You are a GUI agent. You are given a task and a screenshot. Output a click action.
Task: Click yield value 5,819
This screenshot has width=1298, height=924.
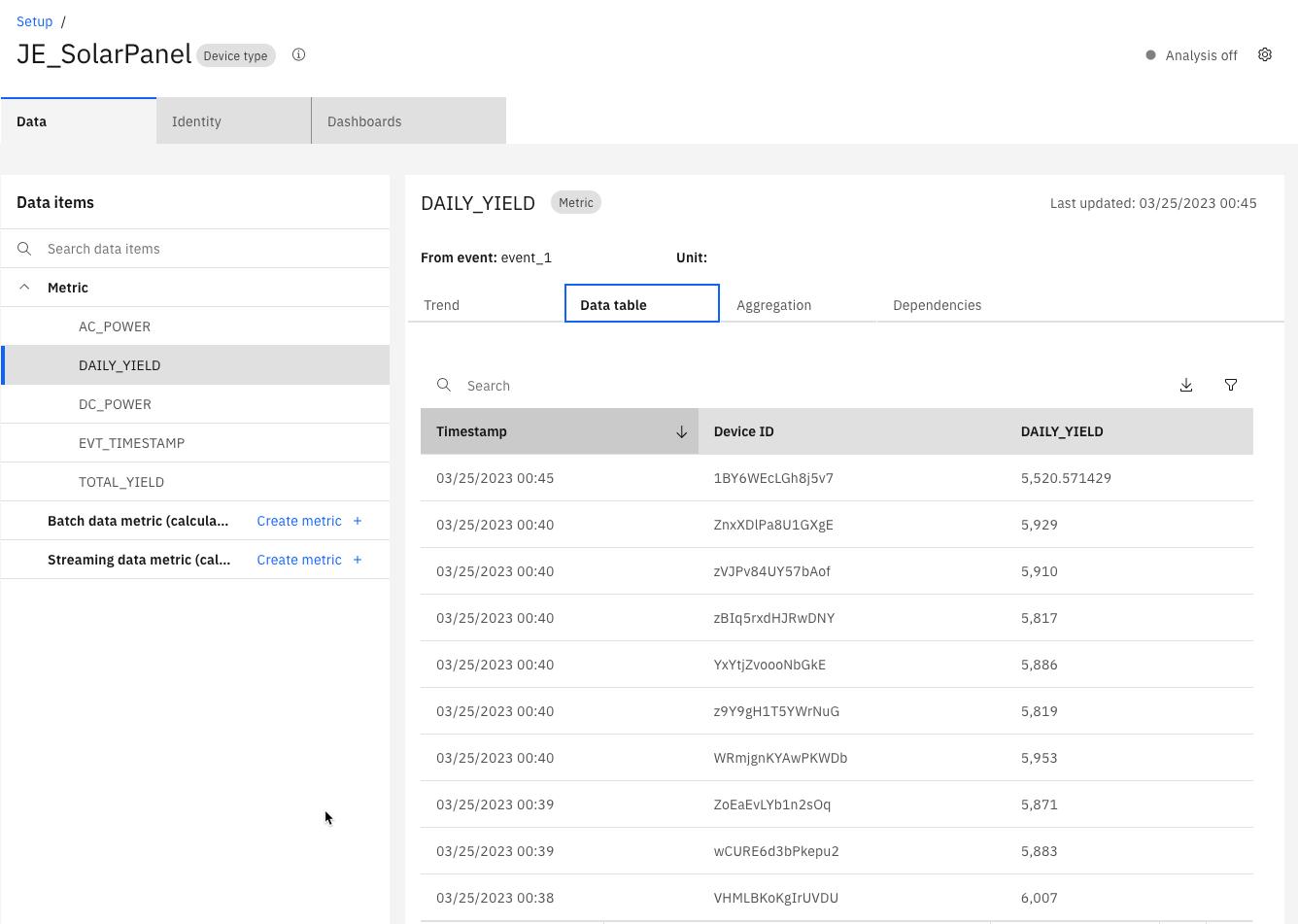1040,711
